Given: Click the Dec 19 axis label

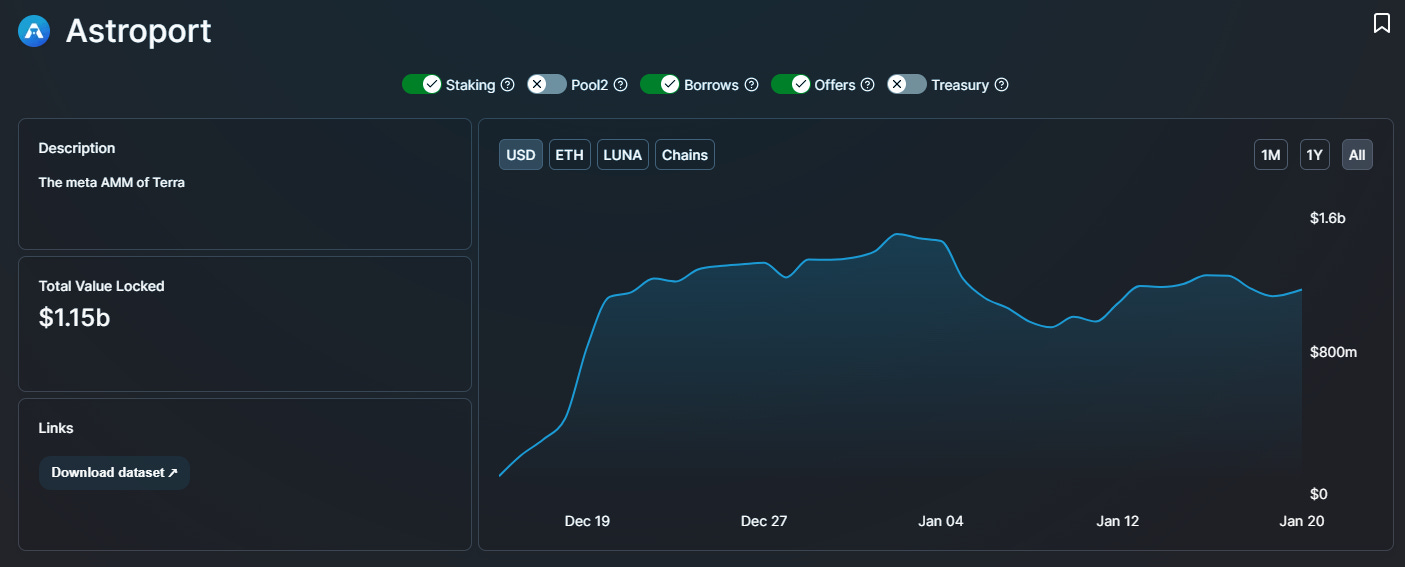Looking at the screenshot, I should click(x=587, y=521).
